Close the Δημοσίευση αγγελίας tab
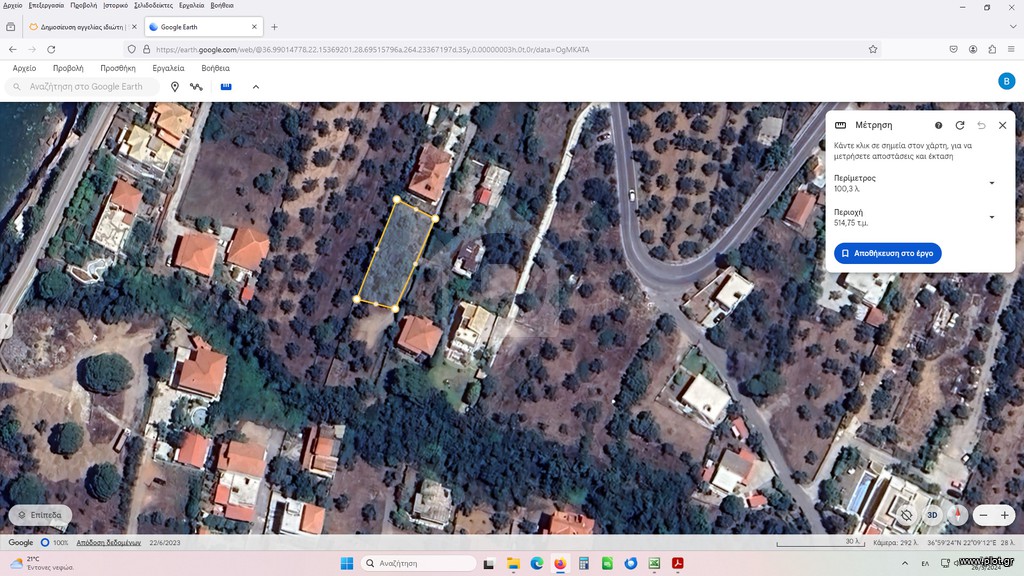Image resolution: width=1024 pixels, height=576 pixels. pos(135,27)
